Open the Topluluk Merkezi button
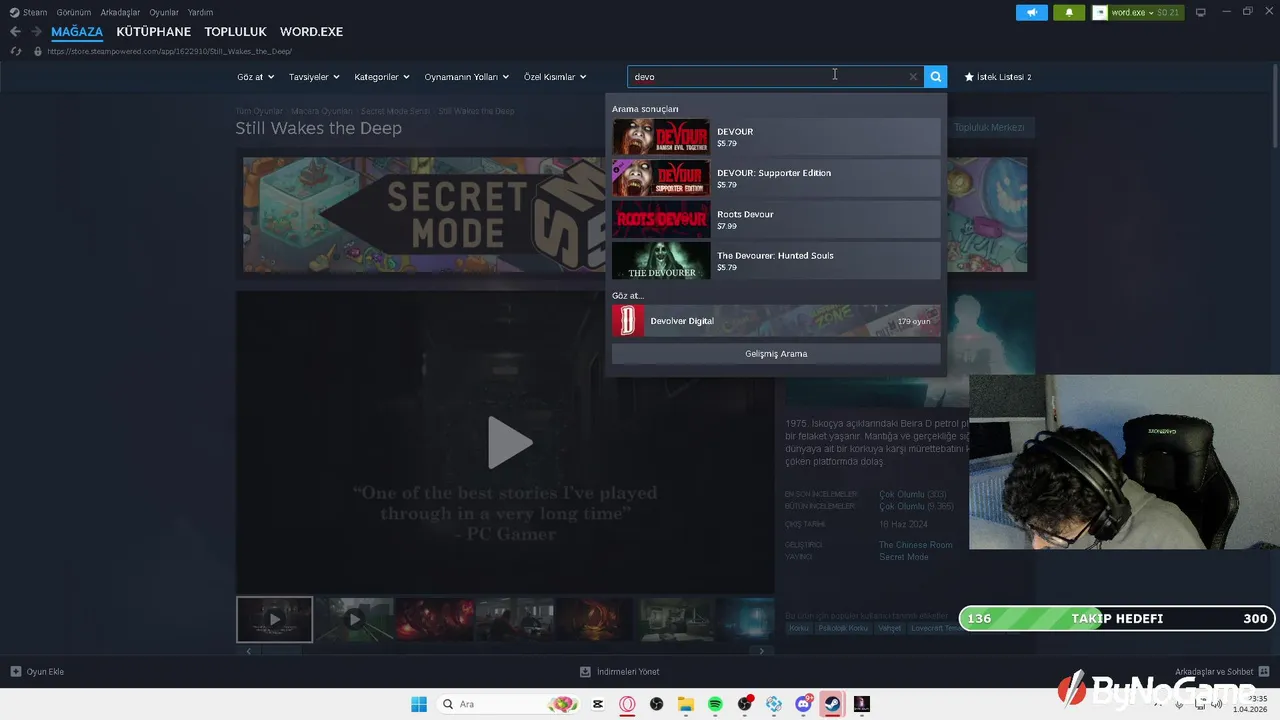1280x720 pixels. point(989,128)
